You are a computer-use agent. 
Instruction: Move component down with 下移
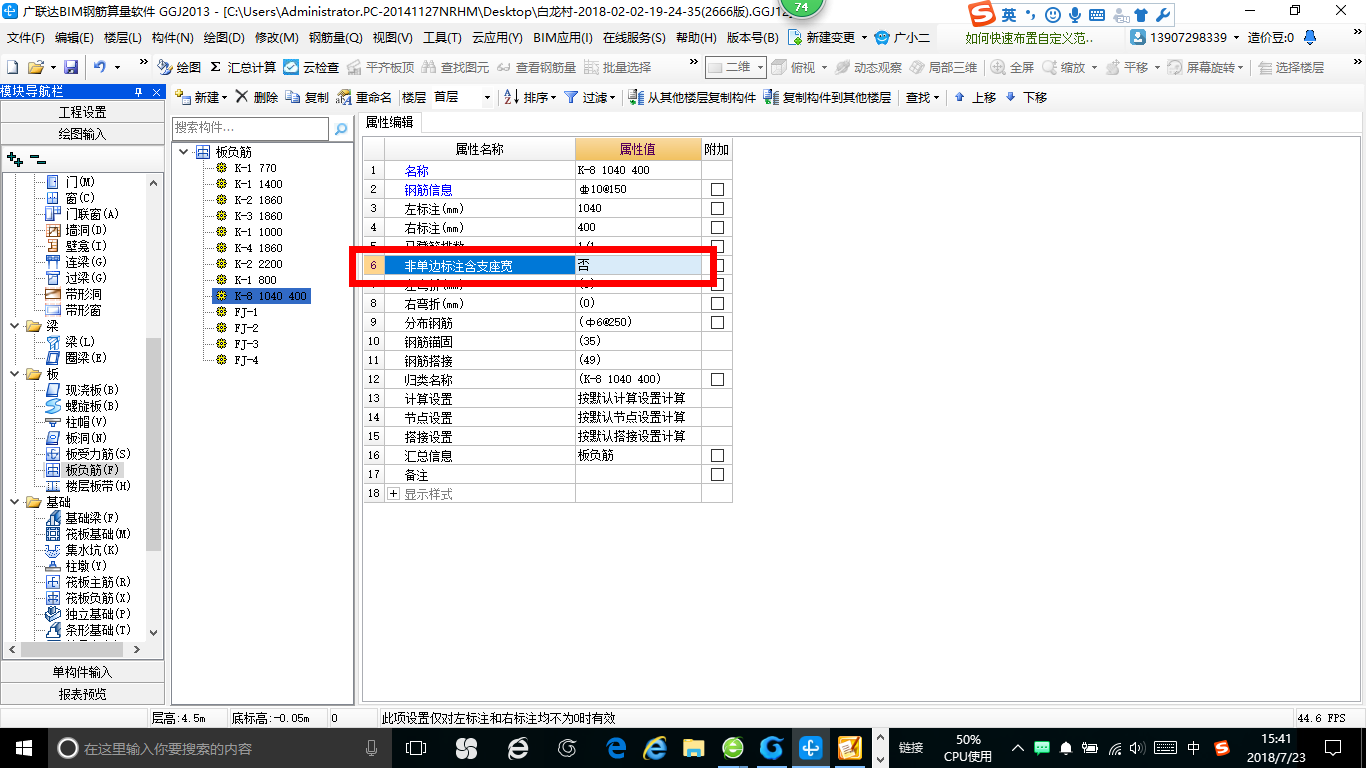point(1026,97)
